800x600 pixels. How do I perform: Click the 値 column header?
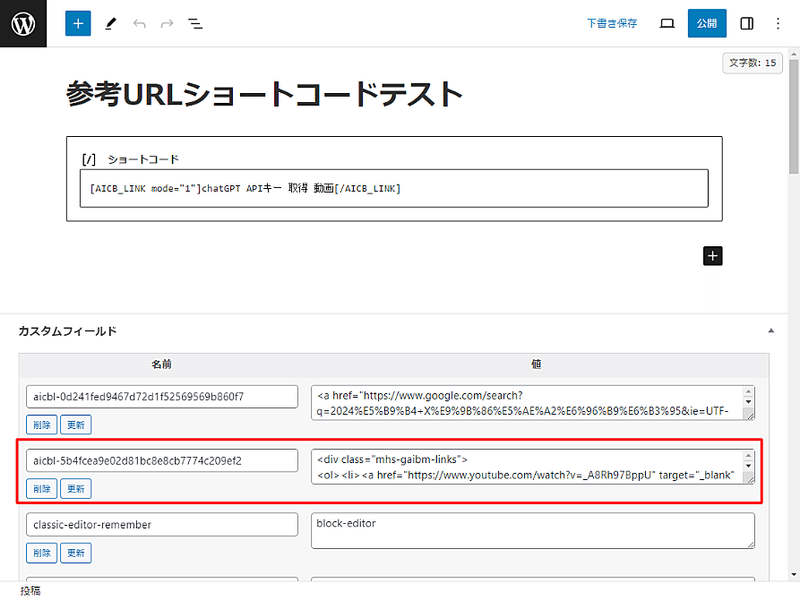(536, 364)
